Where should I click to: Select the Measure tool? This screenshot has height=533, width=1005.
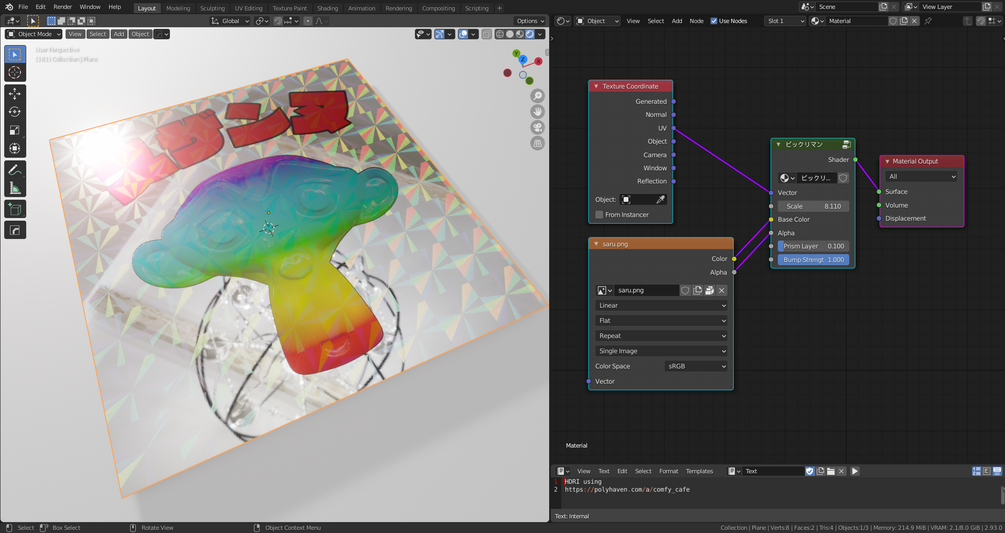[15, 188]
